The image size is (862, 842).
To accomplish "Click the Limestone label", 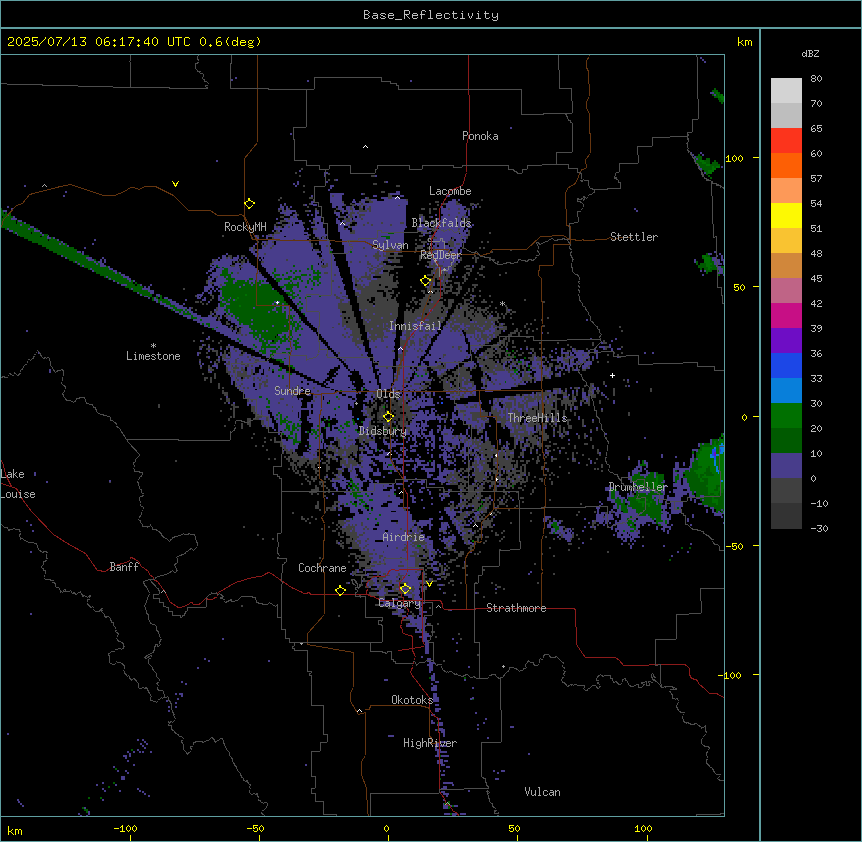I will coord(153,356).
